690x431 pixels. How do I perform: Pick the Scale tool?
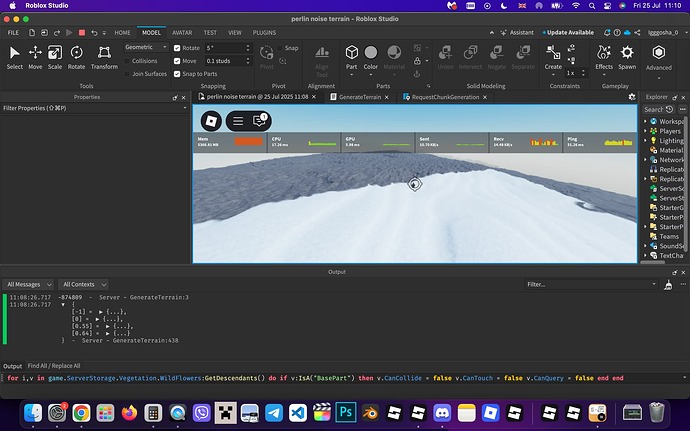[x=55, y=57]
